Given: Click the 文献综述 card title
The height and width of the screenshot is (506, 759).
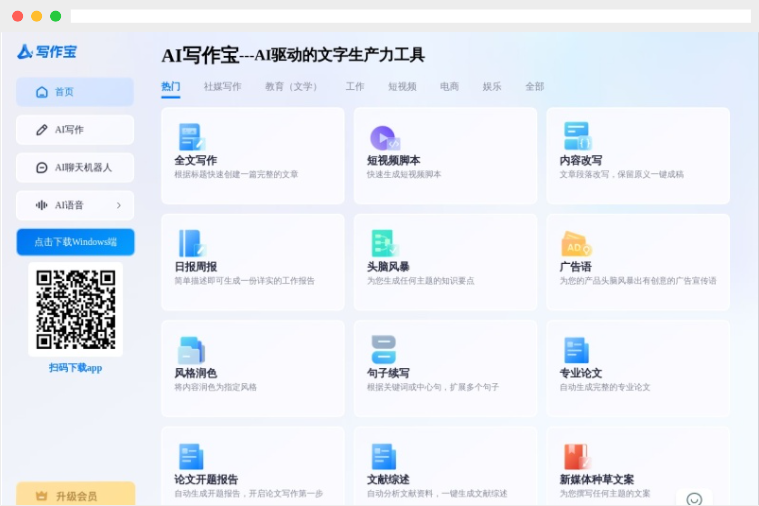Looking at the screenshot, I should tap(388, 480).
